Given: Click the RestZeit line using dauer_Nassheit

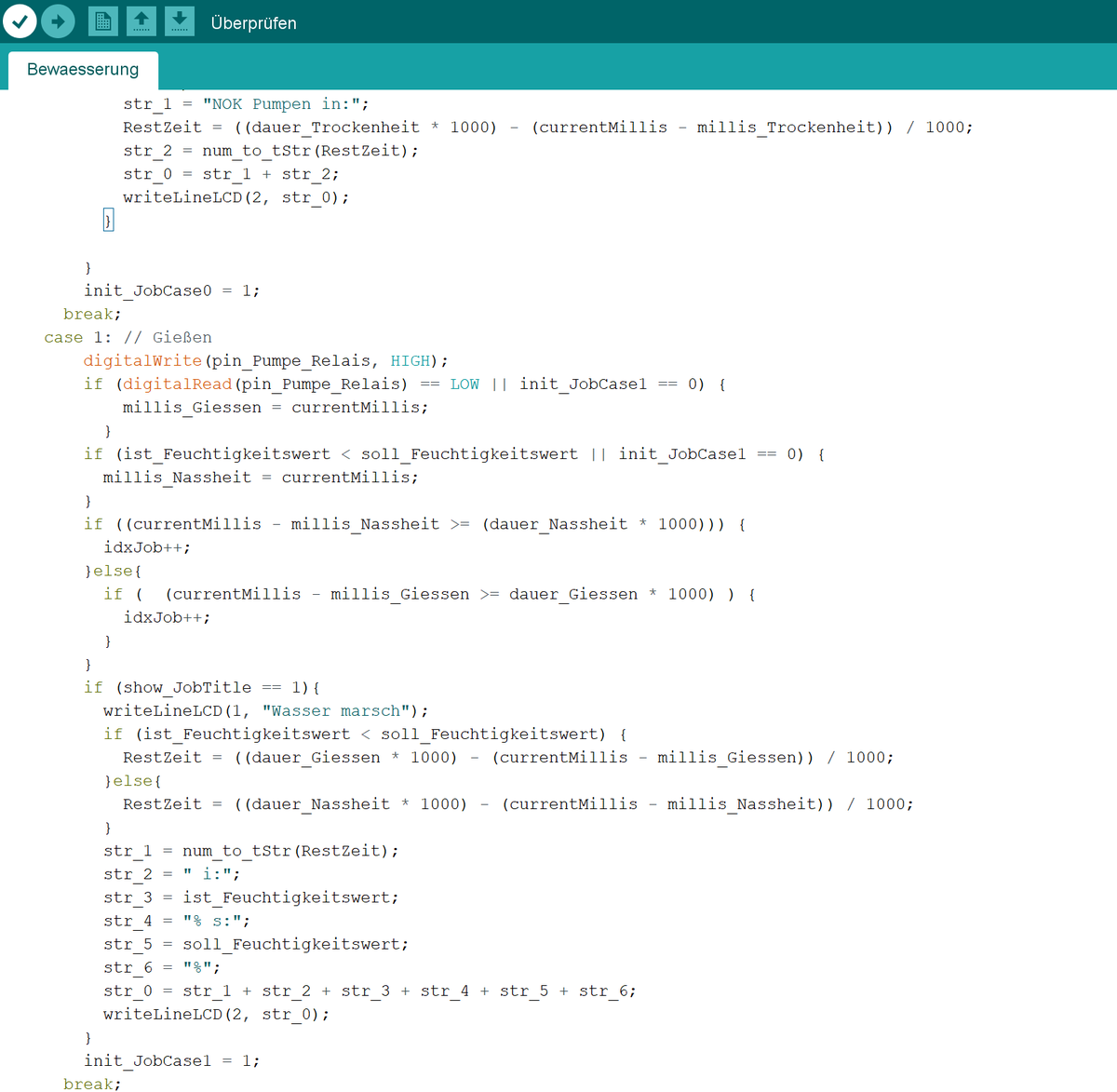Looking at the screenshot, I should tap(518, 803).
